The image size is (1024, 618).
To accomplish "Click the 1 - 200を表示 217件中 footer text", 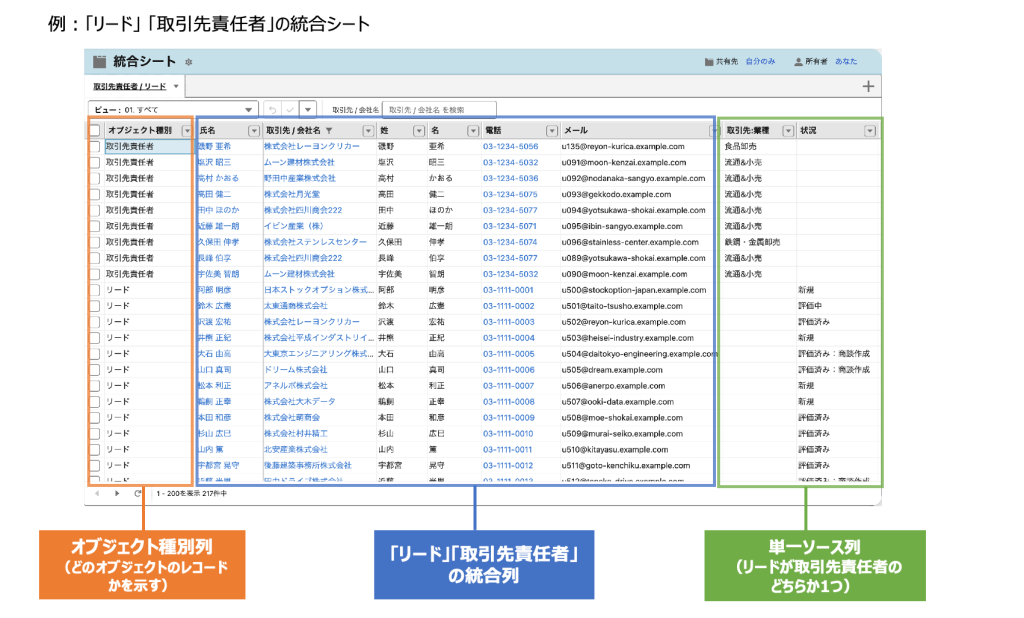I will coord(191,493).
